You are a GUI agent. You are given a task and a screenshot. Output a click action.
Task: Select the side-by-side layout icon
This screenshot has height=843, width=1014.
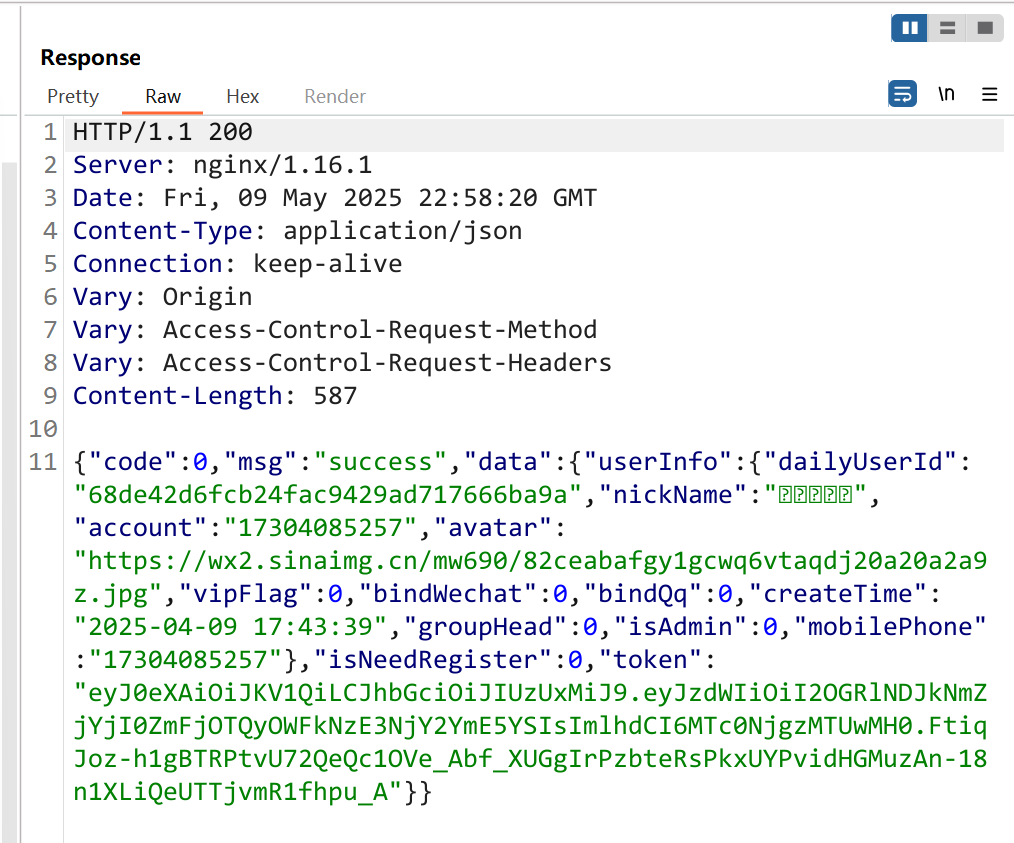(910, 29)
